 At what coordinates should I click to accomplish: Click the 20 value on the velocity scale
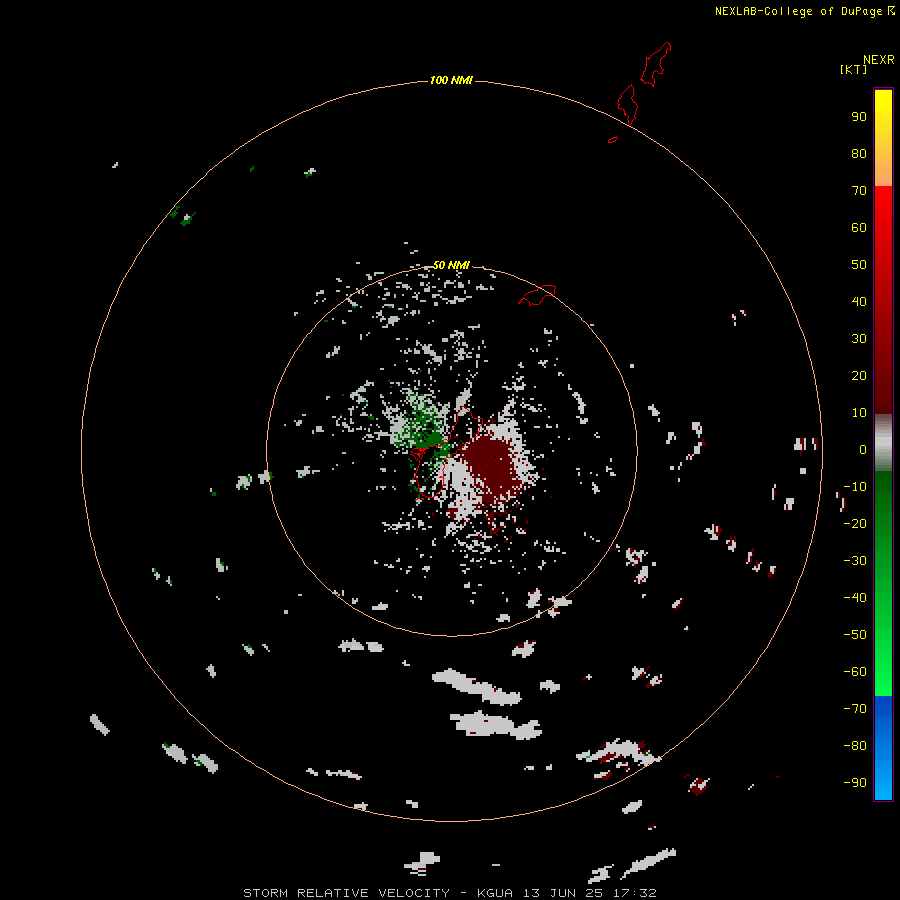point(859,375)
